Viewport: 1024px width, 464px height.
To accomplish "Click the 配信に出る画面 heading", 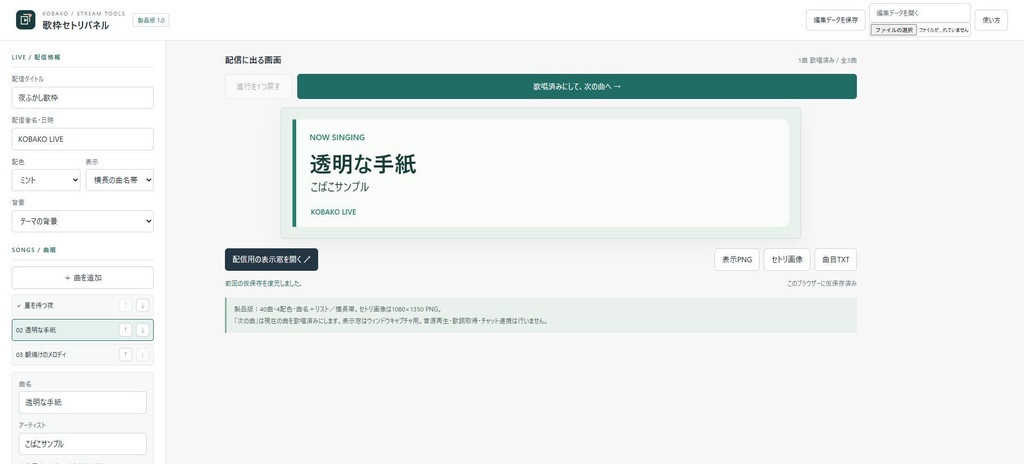I will point(253,60).
